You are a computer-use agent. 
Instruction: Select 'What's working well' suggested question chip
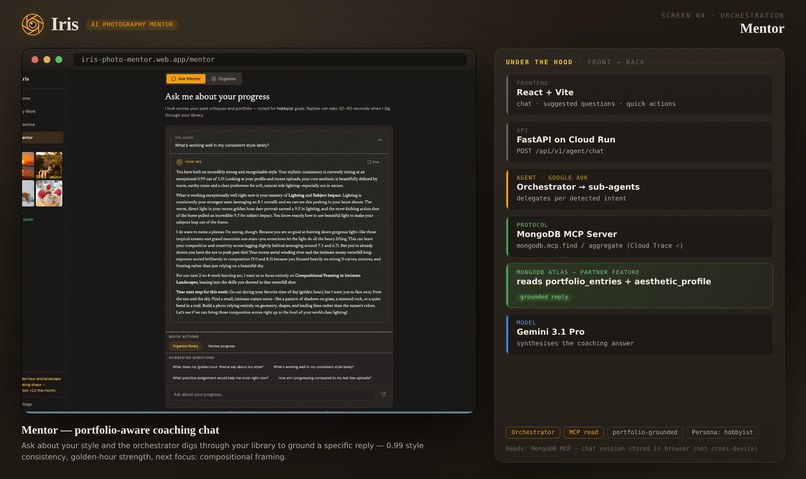tap(314, 367)
